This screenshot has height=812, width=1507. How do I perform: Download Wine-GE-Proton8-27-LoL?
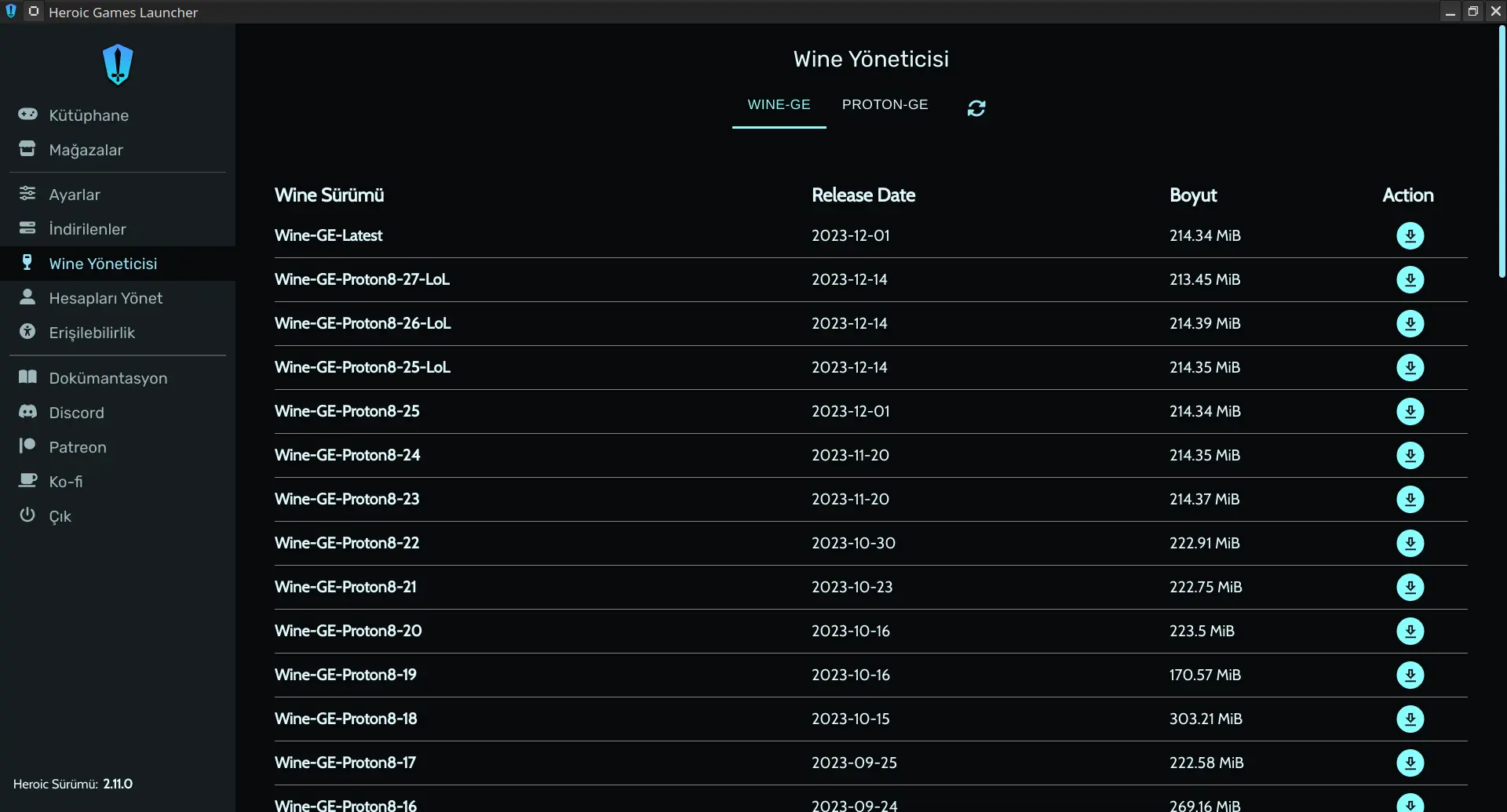(1410, 279)
